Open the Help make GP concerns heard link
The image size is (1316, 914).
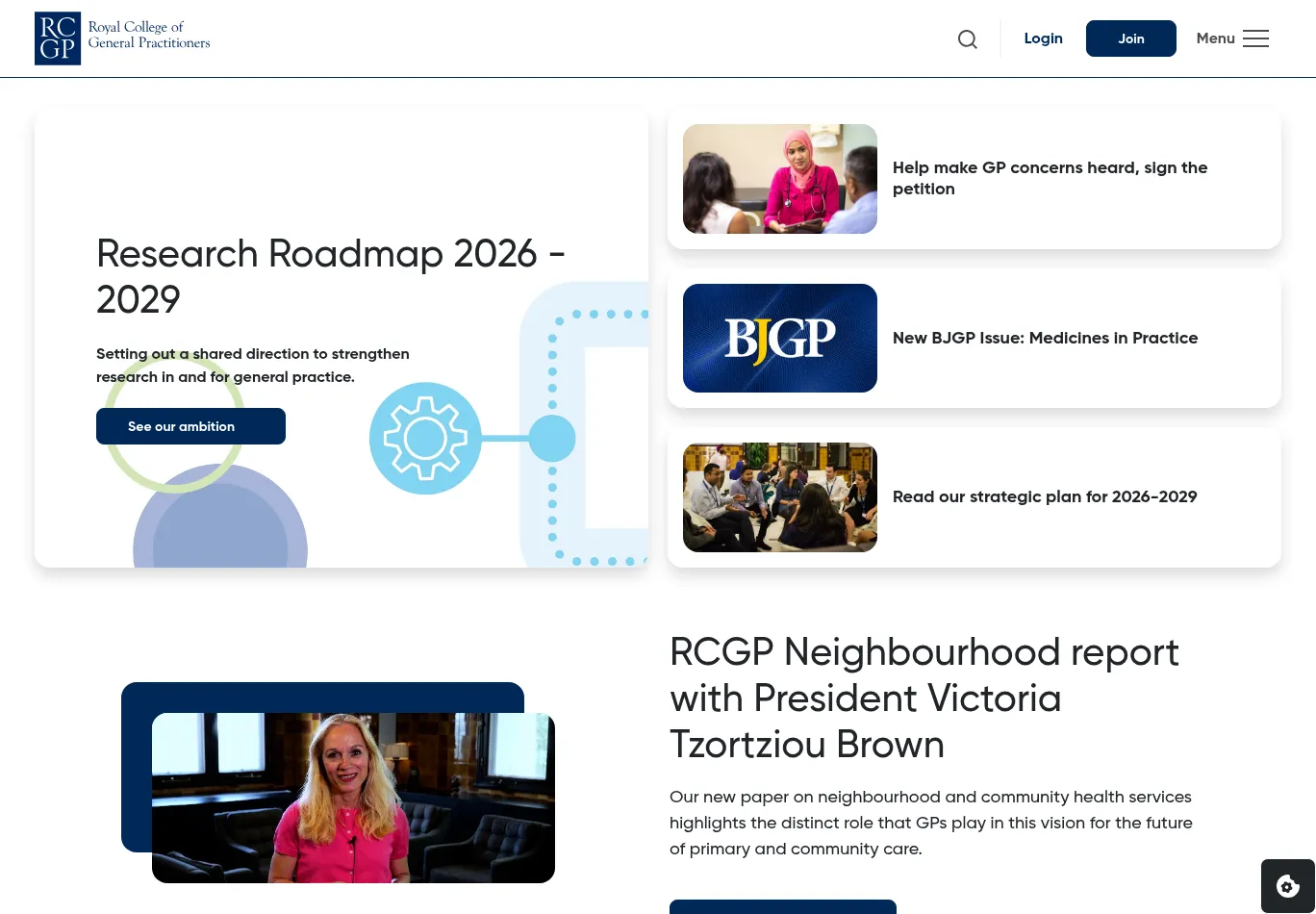click(x=1050, y=178)
